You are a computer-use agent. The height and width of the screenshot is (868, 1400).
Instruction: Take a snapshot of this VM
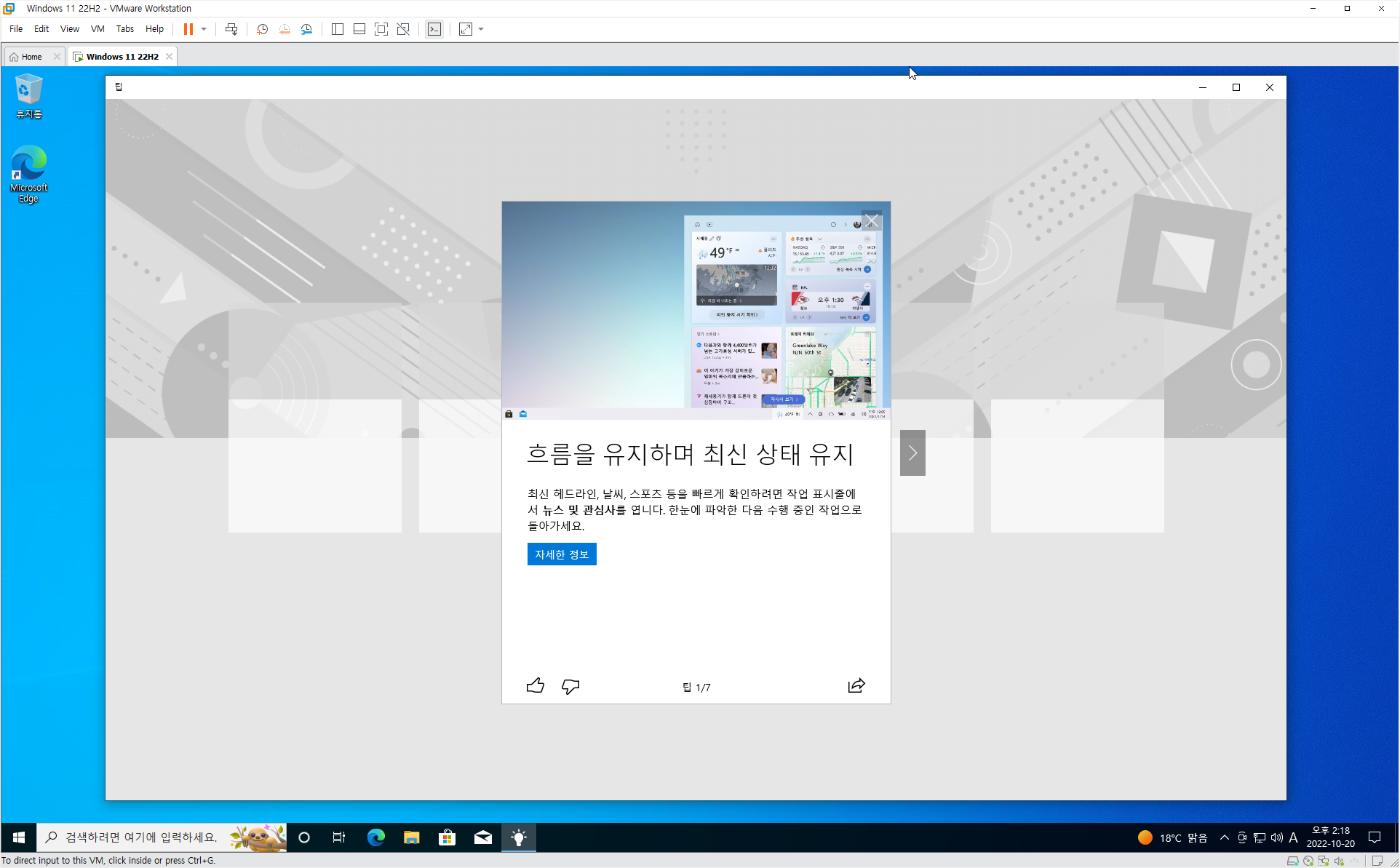262,29
